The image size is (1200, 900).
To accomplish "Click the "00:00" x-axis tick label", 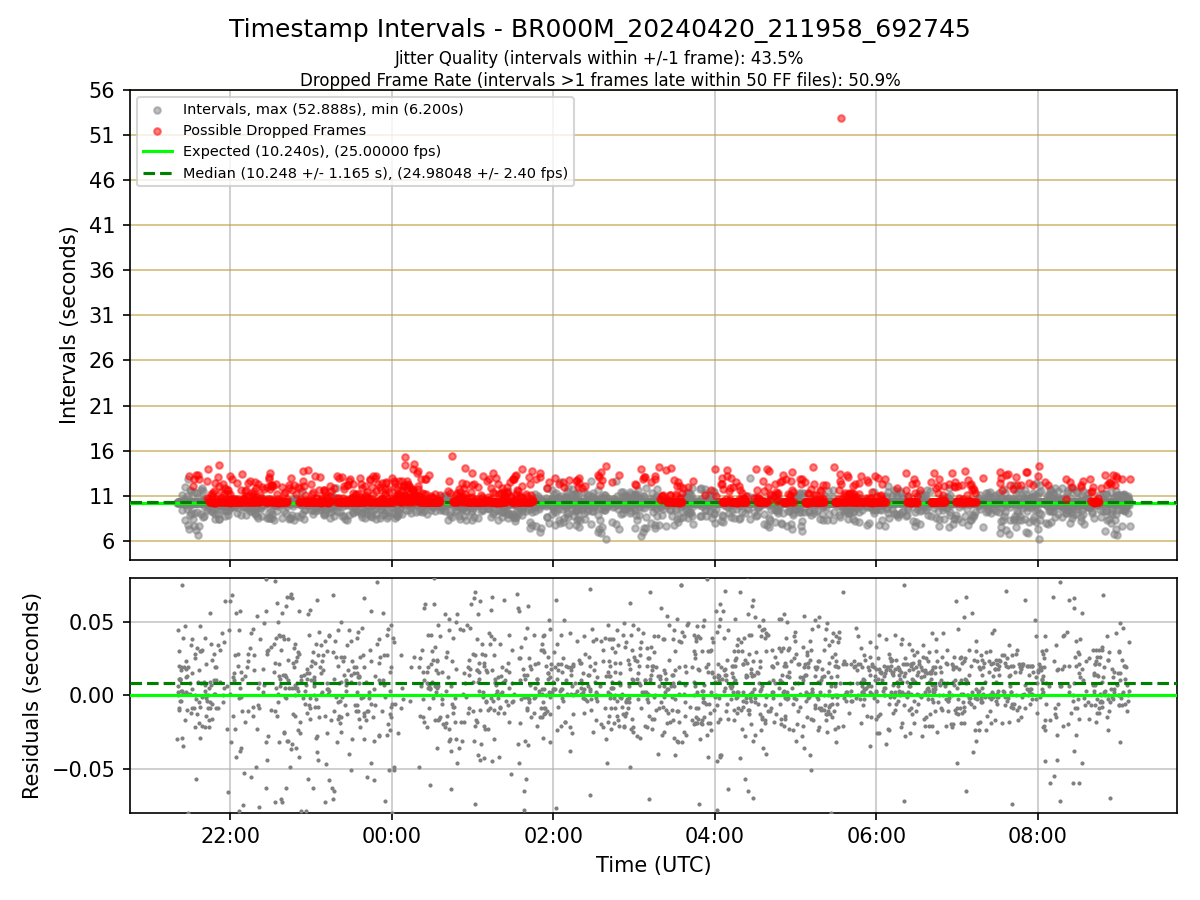I will pyautogui.click(x=391, y=834).
